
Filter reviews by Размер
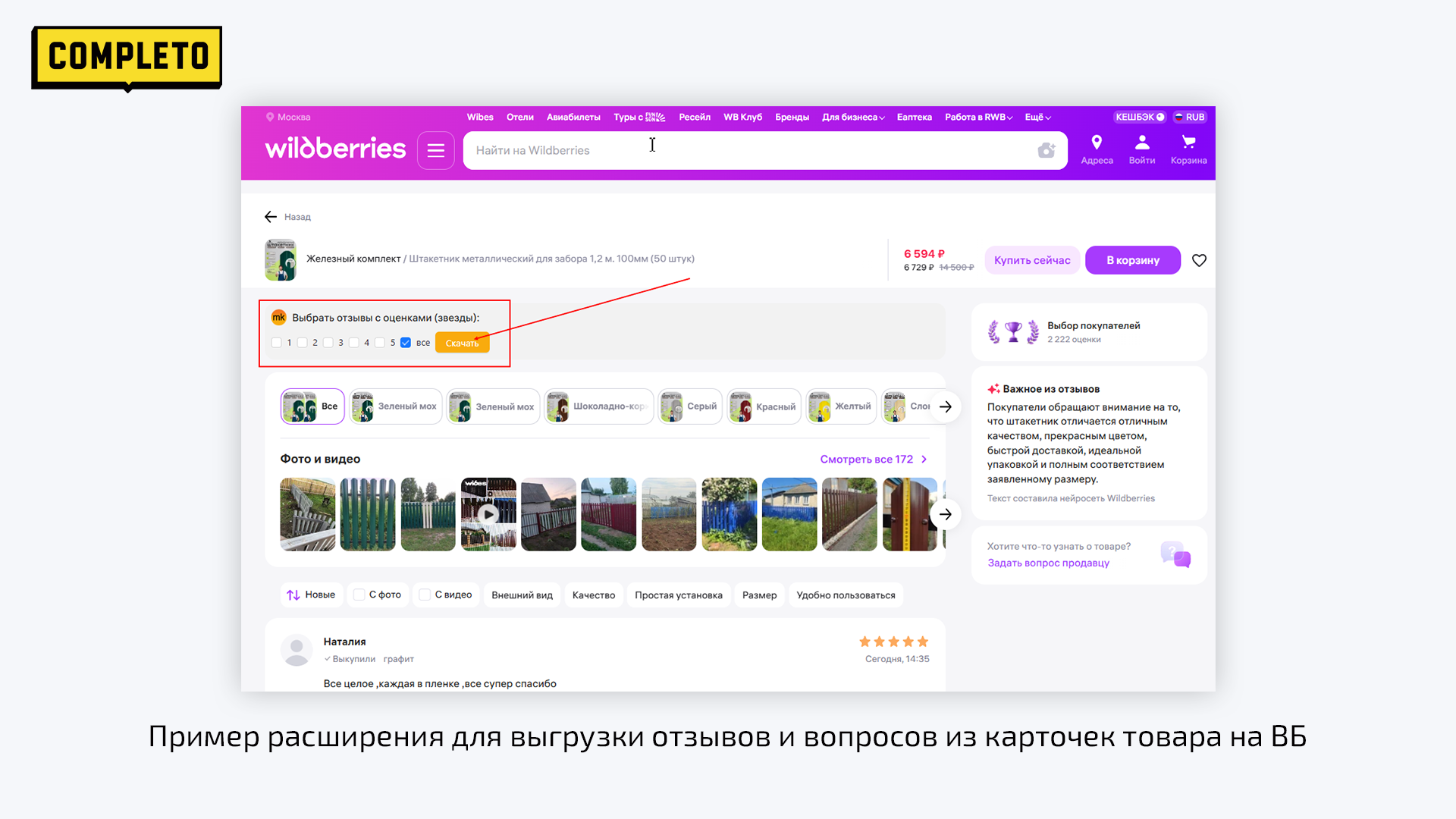pos(759,595)
